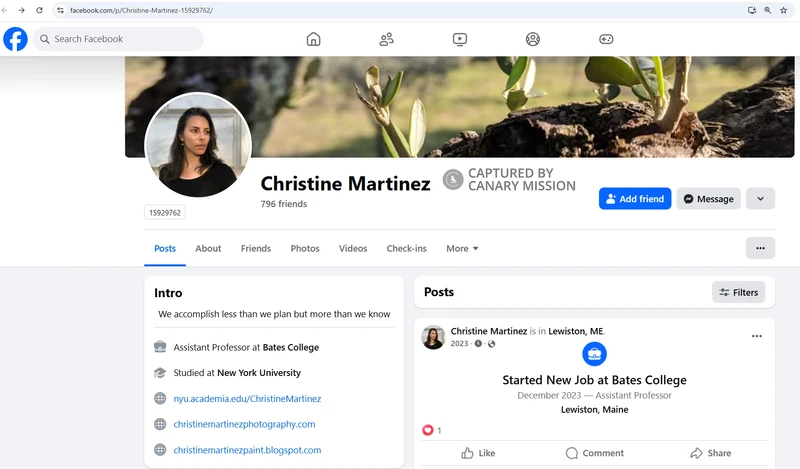Screen dimensions: 800x469
Task: Click the blue briefcase life event icon
Action: (x=594, y=354)
